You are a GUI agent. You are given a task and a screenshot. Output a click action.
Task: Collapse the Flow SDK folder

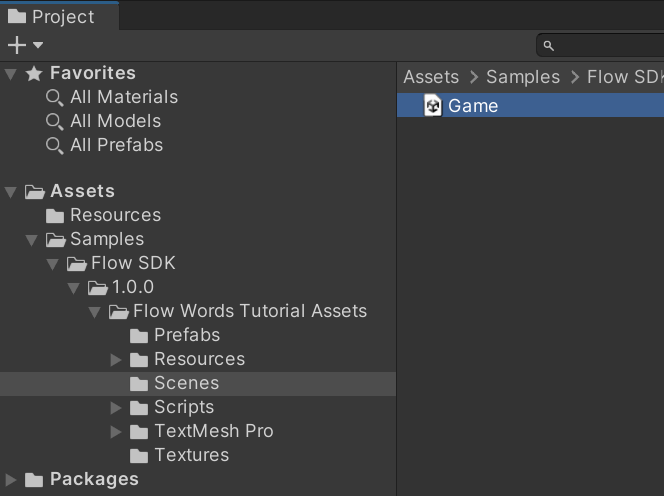pyautogui.click(x=53, y=263)
